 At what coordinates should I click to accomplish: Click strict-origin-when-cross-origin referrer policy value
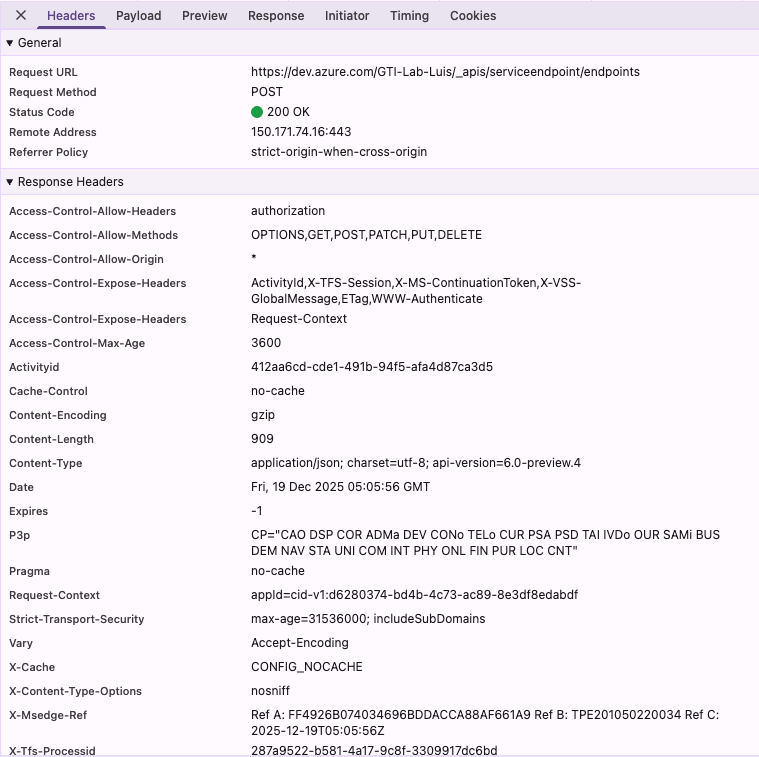pos(339,152)
